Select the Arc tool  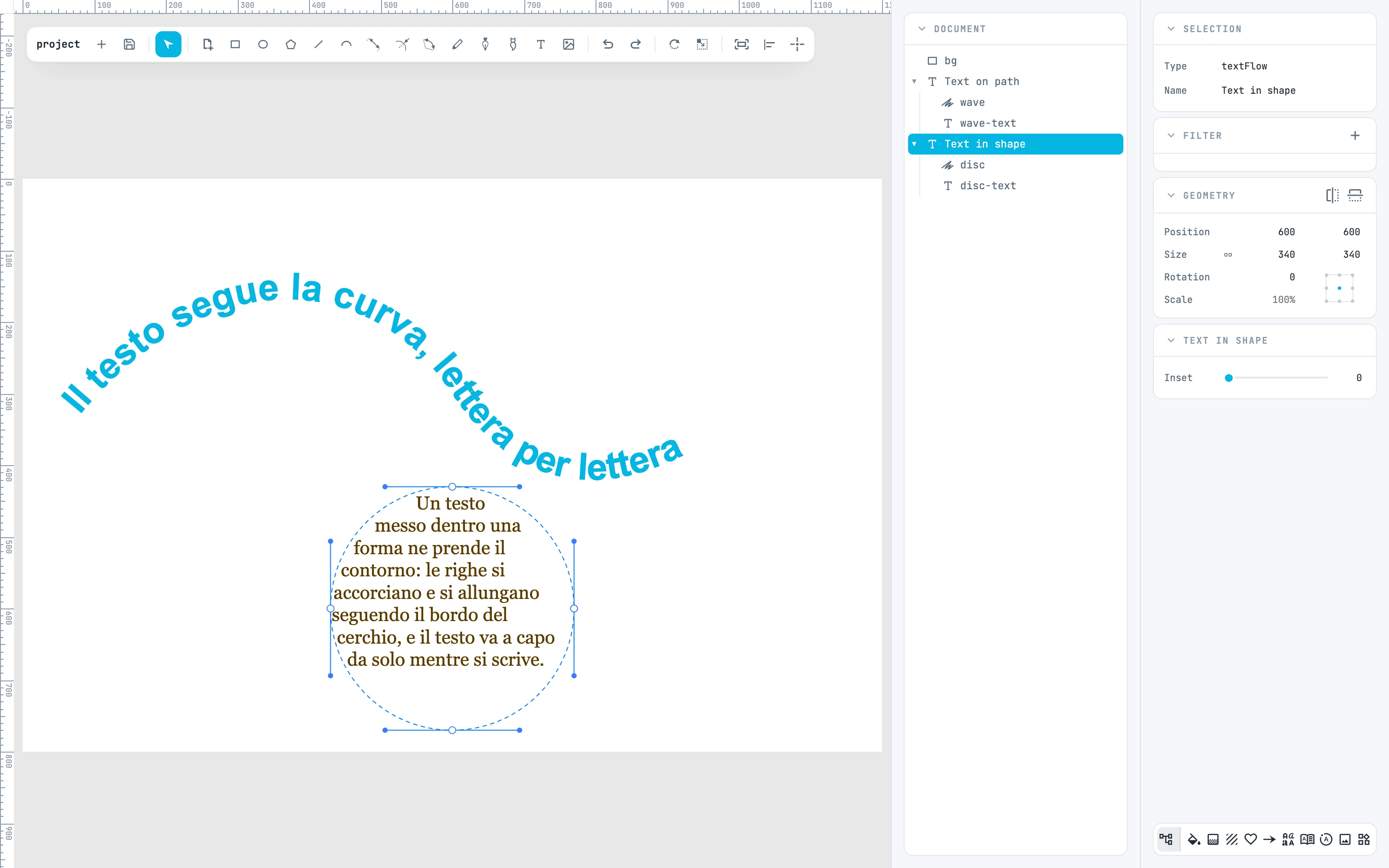[346, 44]
